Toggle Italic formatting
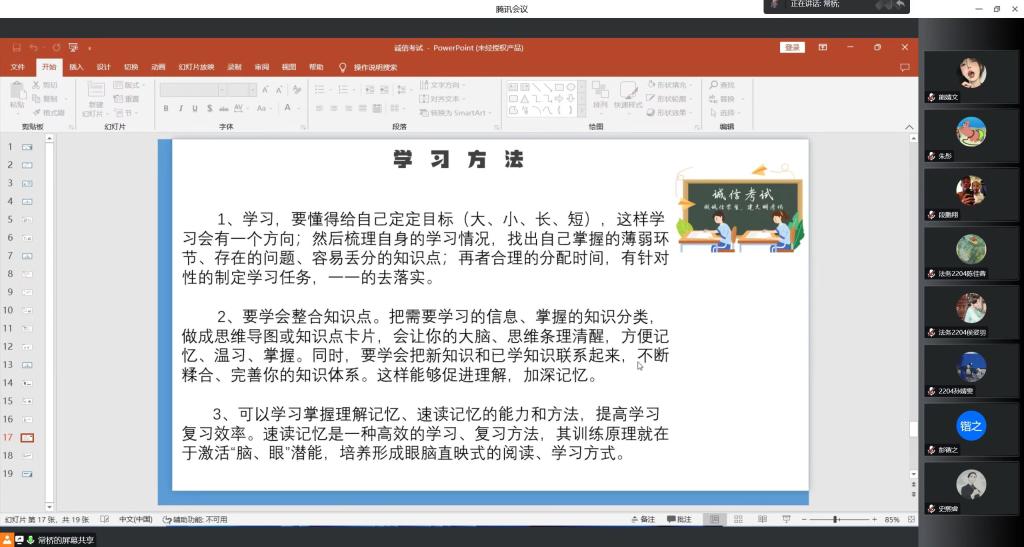This screenshot has width=1024, height=547. tap(180, 108)
